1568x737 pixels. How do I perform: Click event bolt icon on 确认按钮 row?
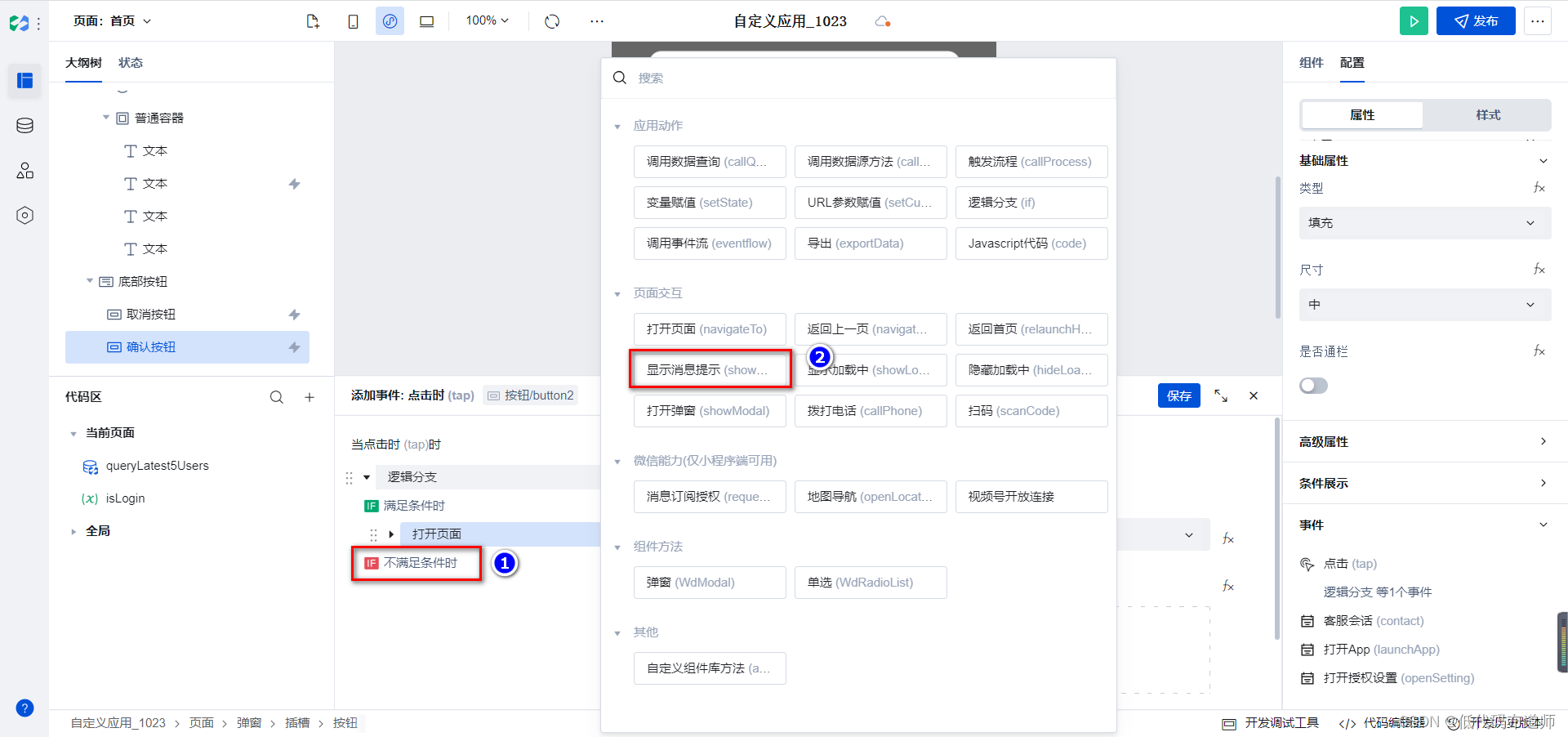pos(294,347)
